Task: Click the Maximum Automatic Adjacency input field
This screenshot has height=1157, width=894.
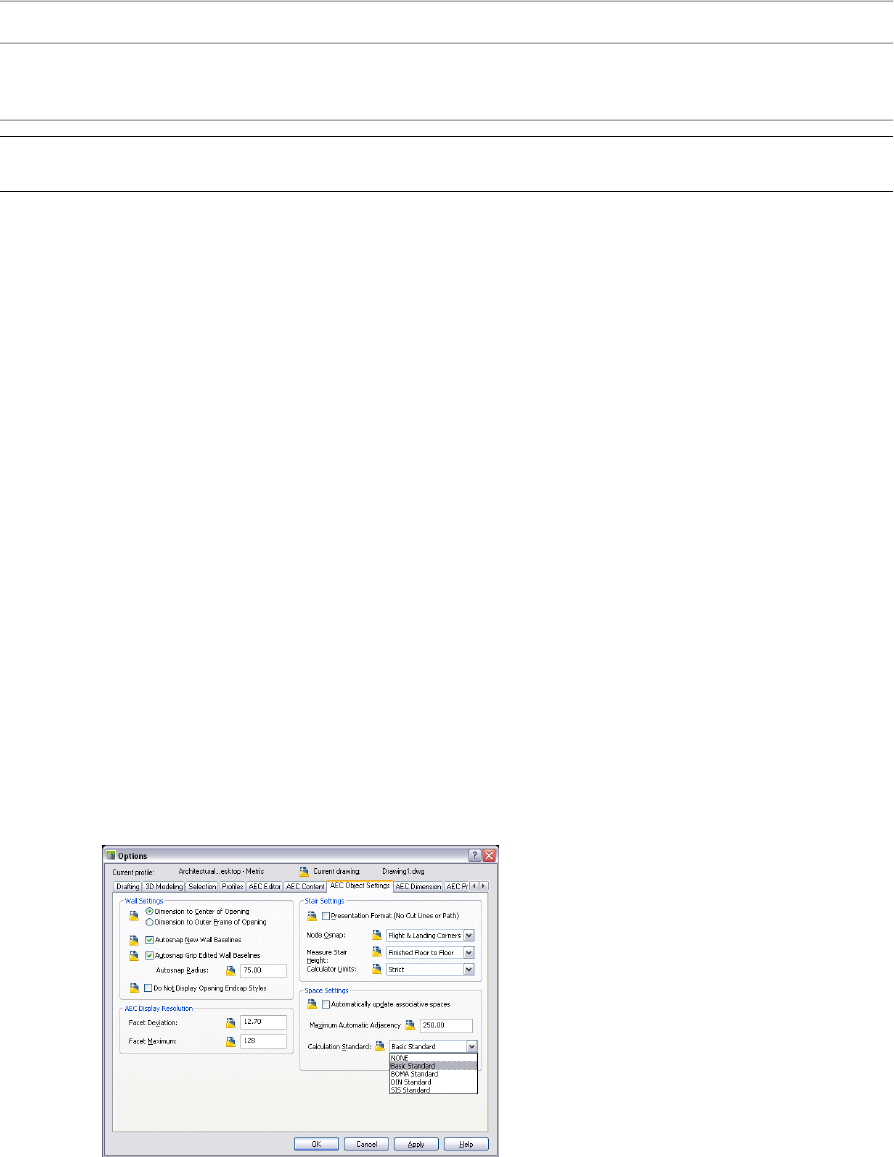Action: coord(446,1026)
